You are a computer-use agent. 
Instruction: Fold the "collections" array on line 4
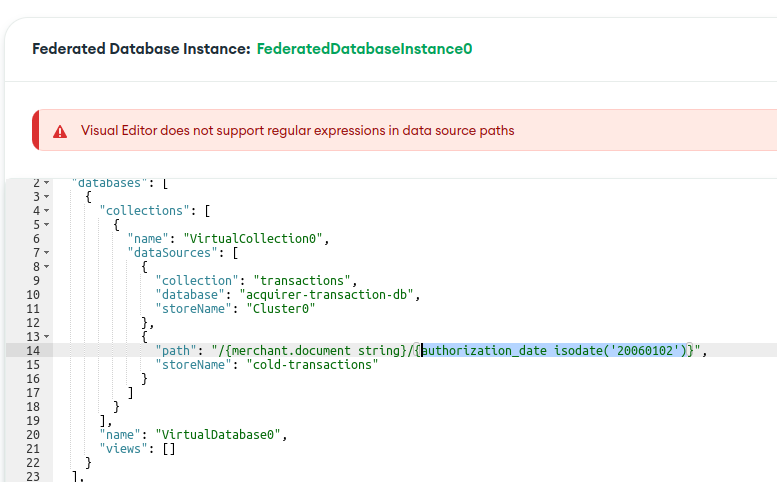(46, 211)
